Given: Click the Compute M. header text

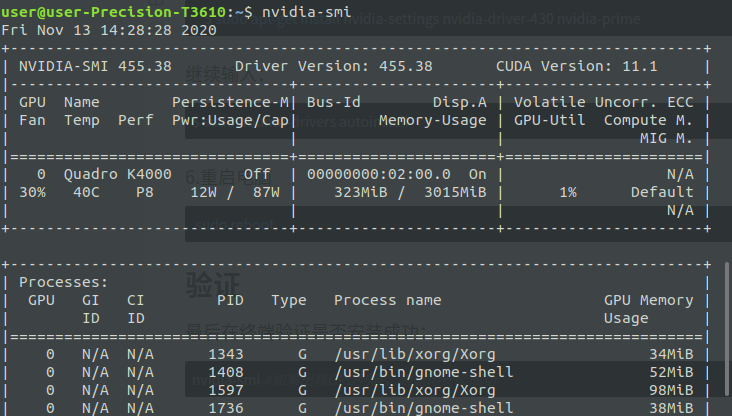Looking at the screenshot, I should pos(648,120).
